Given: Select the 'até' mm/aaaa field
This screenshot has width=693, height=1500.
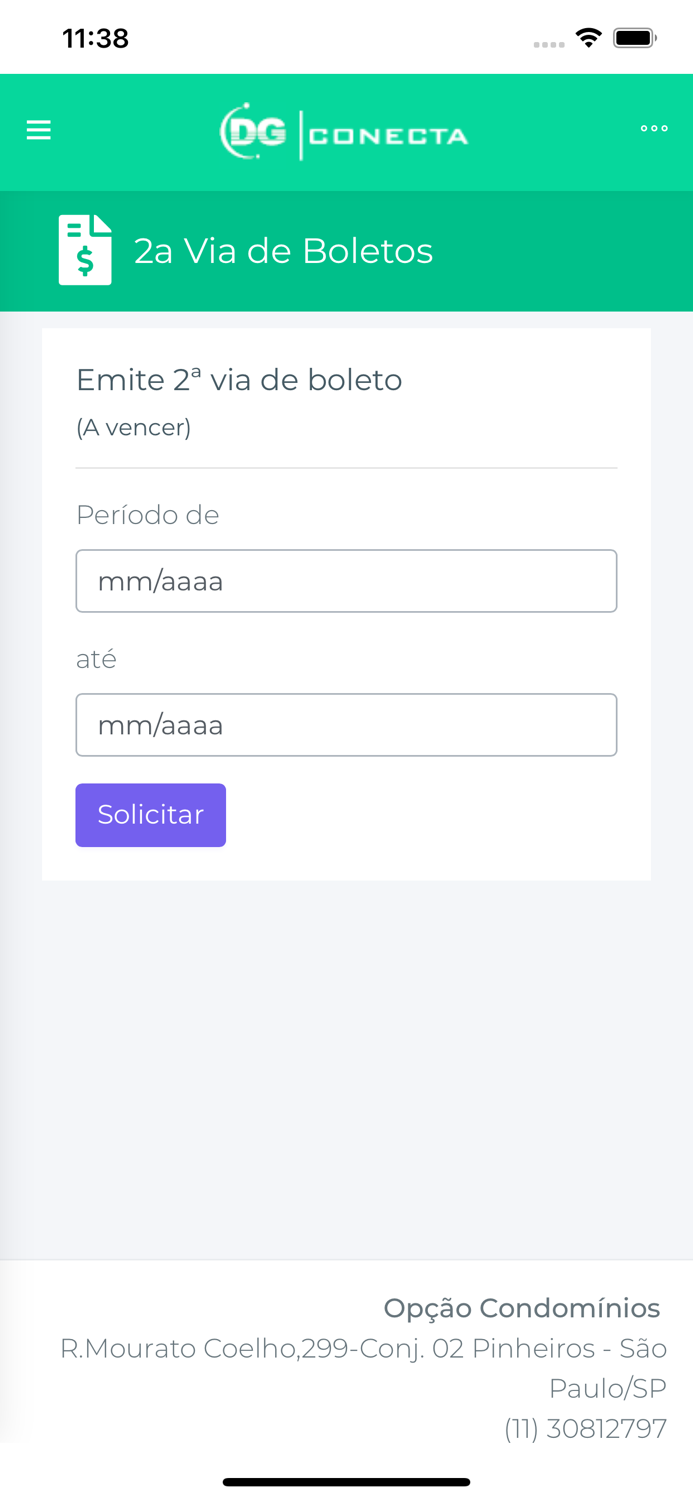Looking at the screenshot, I should pos(347,724).
